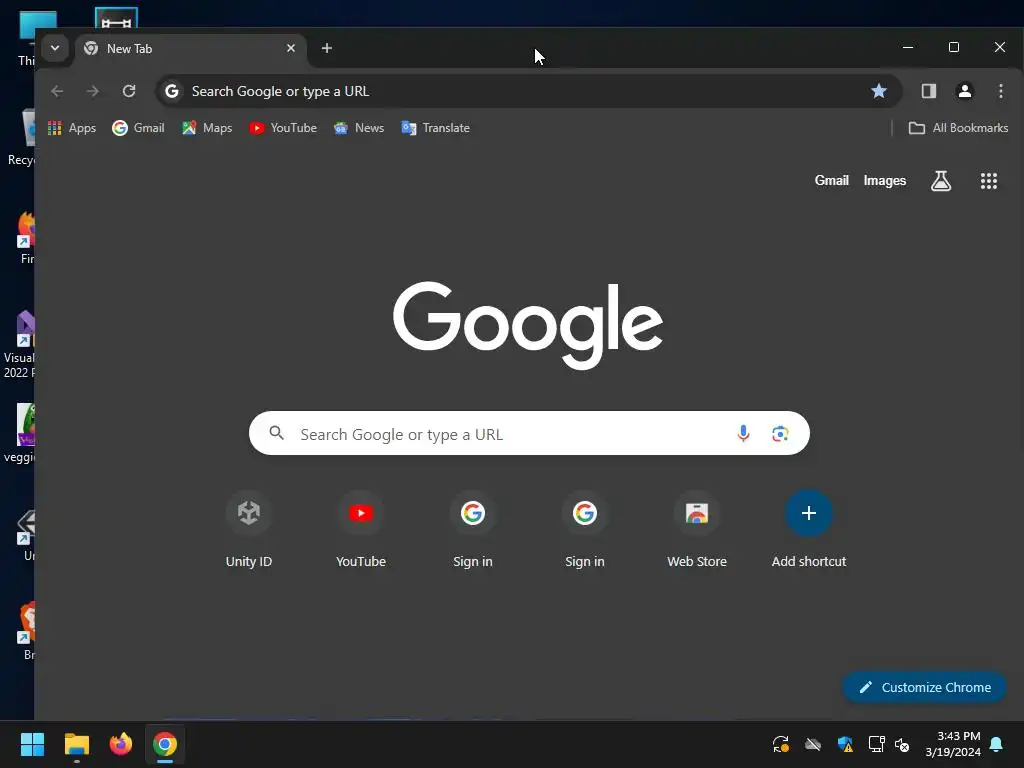Viewport: 1024px width, 768px height.
Task: Open the Google apps grid
Action: (989, 181)
